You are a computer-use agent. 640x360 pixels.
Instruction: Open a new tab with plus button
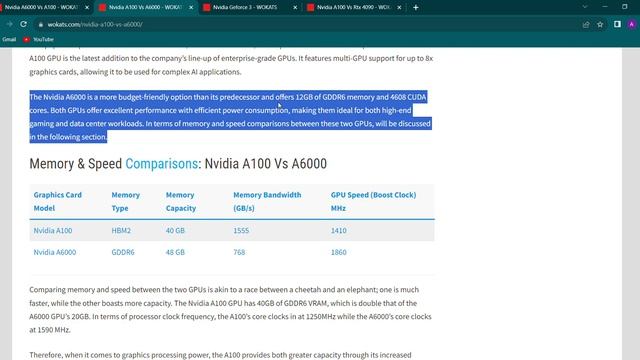[x=416, y=7]
